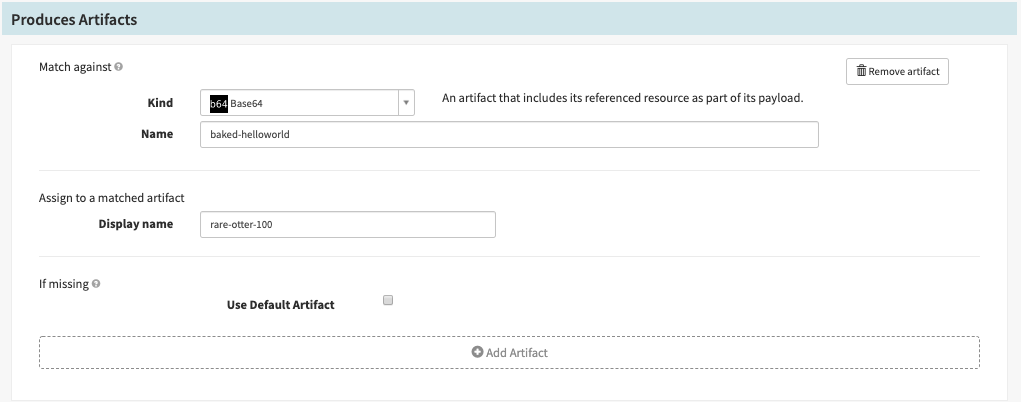The image size is (1021, 402).
Task: Click the trash can icon for removing artifact
Action: pos(861,72)
